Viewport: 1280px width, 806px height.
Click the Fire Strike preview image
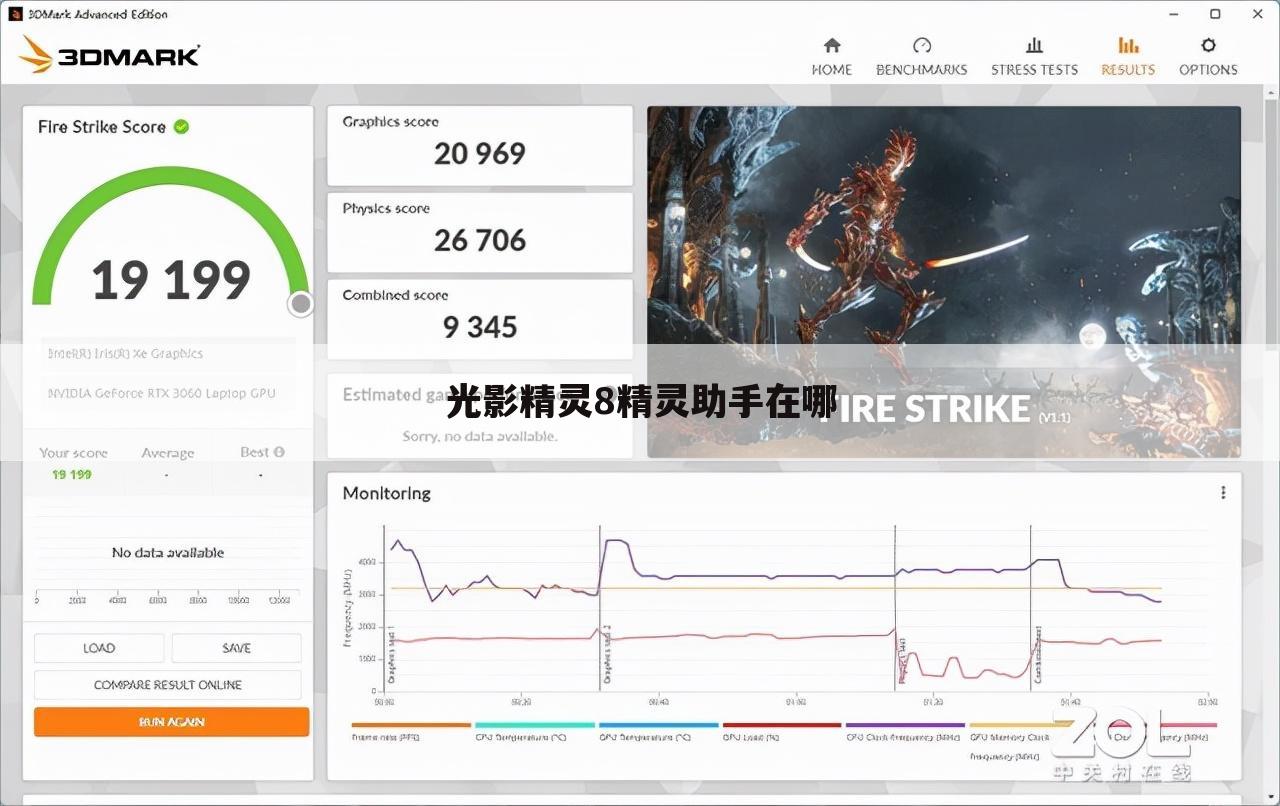click(943, 282)
